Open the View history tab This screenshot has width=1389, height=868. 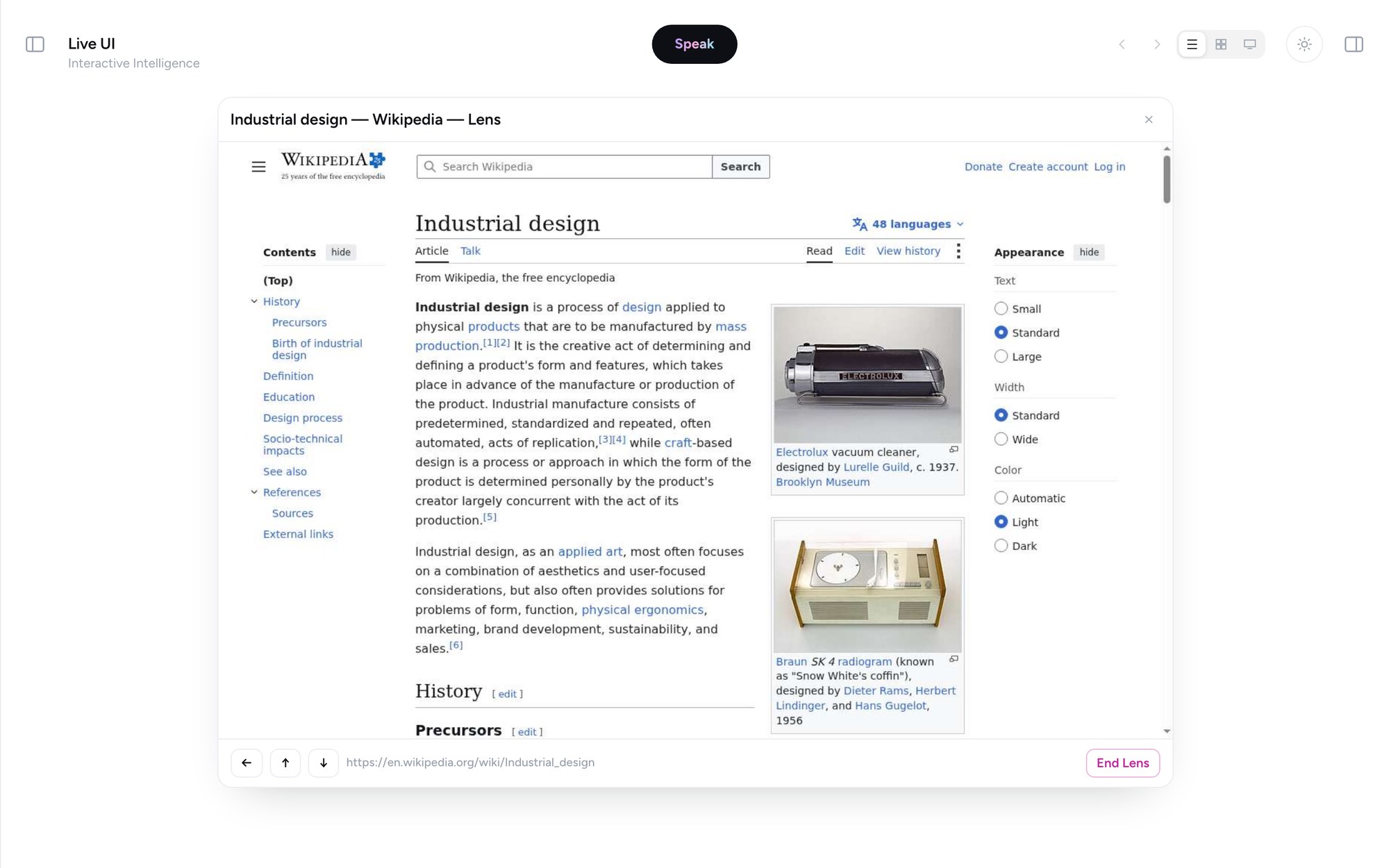tap(908, 251)
